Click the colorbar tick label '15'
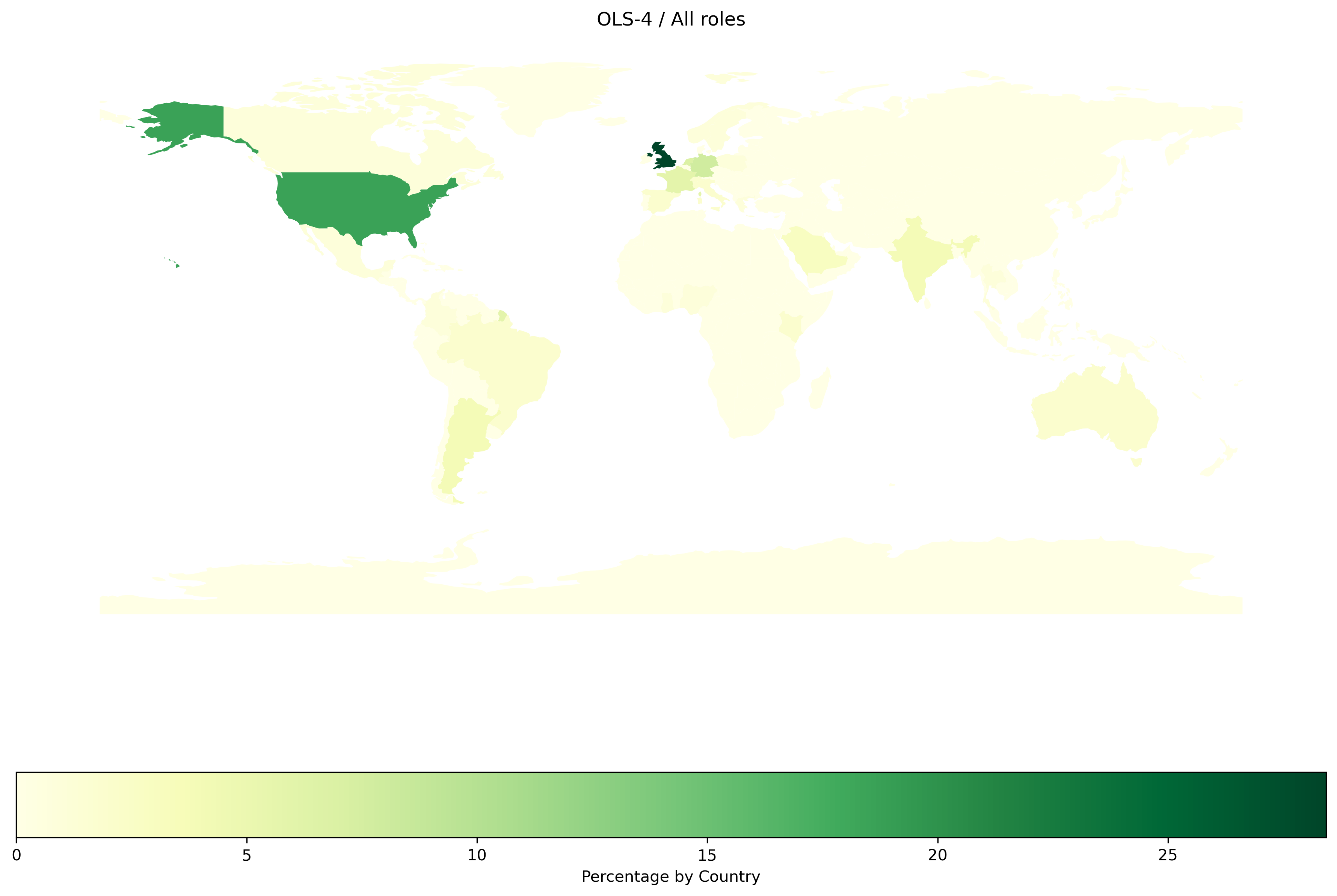Screen dimensions: 1337x896 (707, 855)
